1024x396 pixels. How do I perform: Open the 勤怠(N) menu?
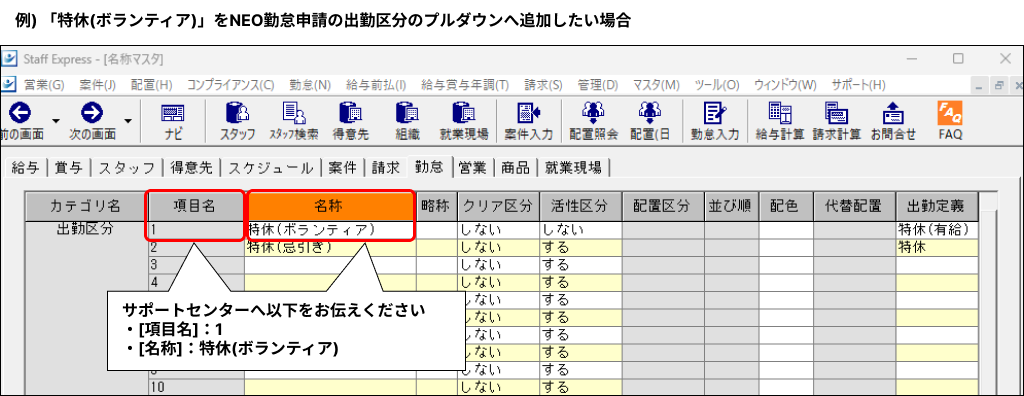310,85
